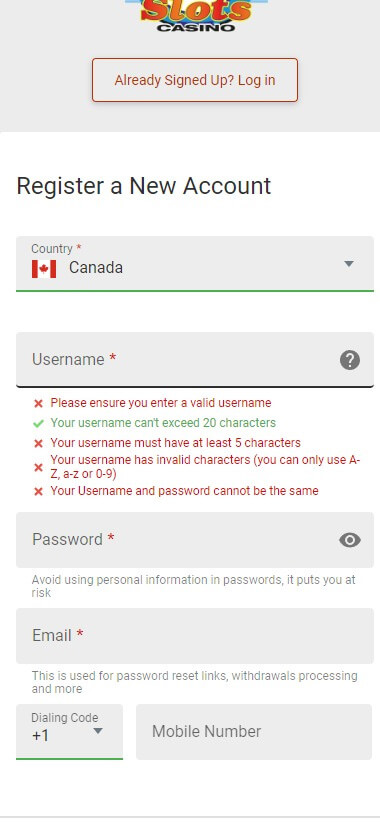The height and width of the screenshot is (840, 380).
Task: Click the red X beside valid username message
Action: 38,403
